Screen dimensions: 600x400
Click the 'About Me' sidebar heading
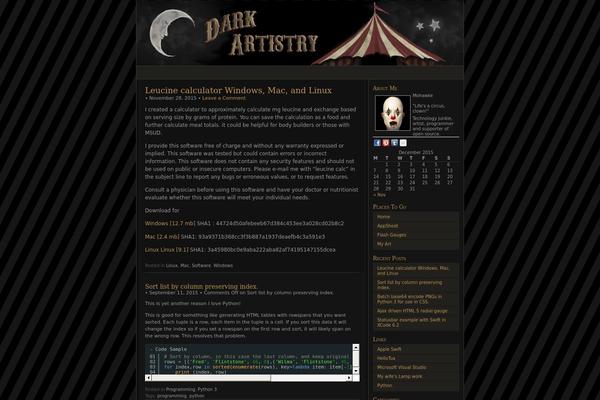coord(385,88)
